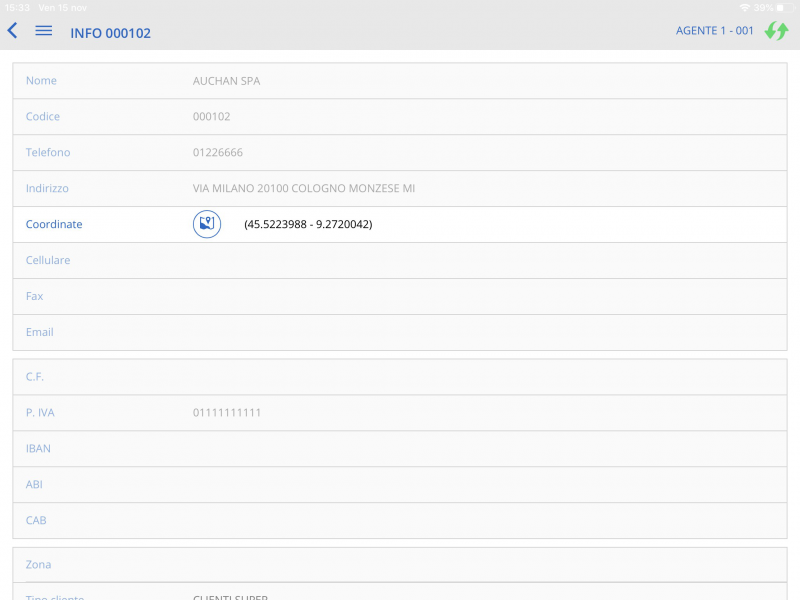Tap the IBAN field row
The image size is (800, 600).
[400, 449]
